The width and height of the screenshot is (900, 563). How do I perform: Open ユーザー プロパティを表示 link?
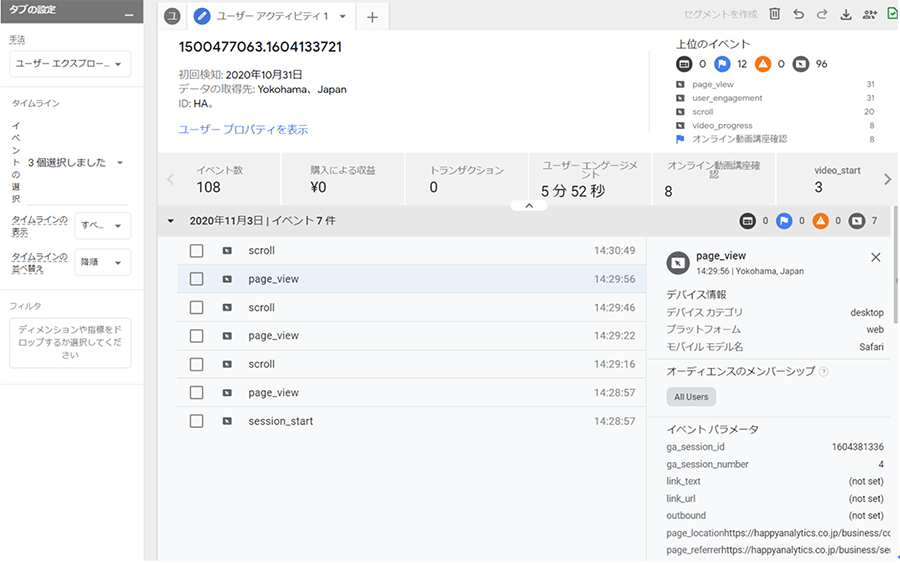[x=243, y=130]
